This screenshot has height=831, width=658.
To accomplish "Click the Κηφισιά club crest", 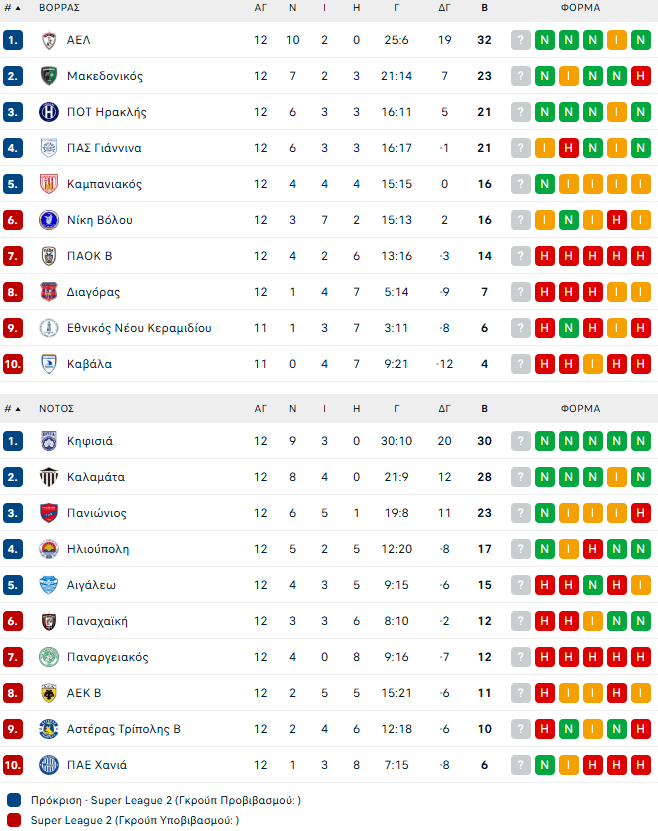I will tap(48, 441).
